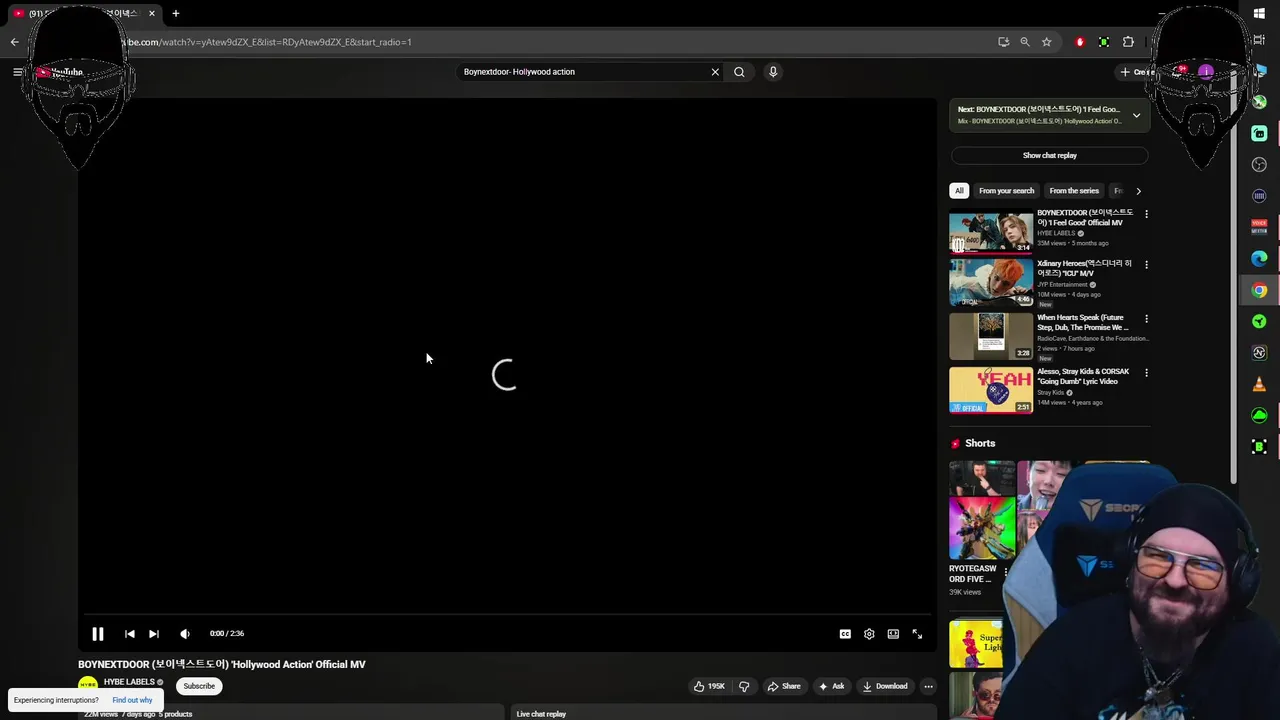Open Task View on the taskbar
This screenshot has width=1280, height=720.
[1259, 40]
